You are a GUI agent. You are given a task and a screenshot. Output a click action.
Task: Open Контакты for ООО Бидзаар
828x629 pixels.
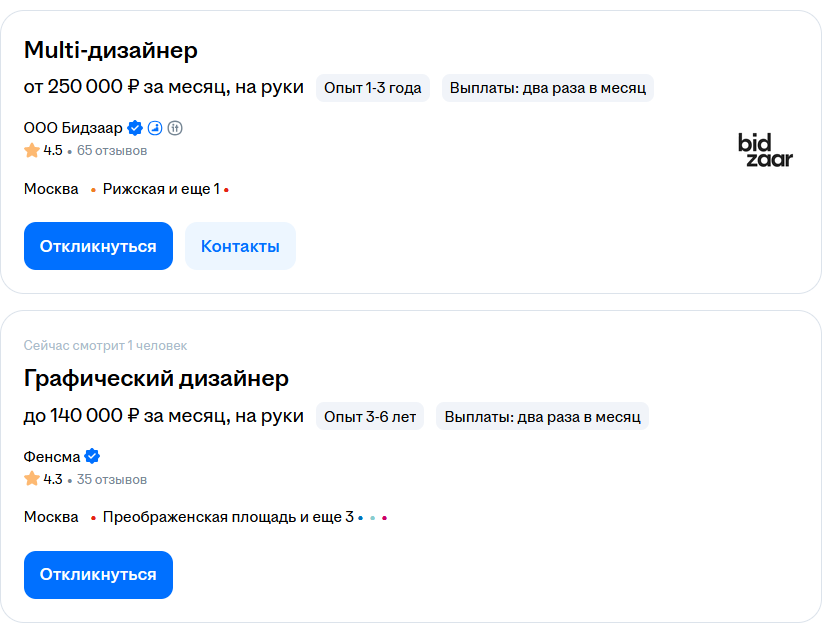[x=240, y=245]
